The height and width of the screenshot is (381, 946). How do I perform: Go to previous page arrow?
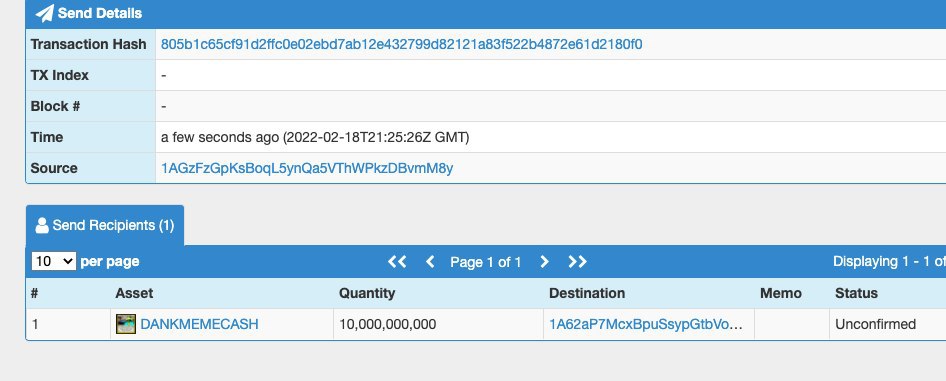pos(430,262)
